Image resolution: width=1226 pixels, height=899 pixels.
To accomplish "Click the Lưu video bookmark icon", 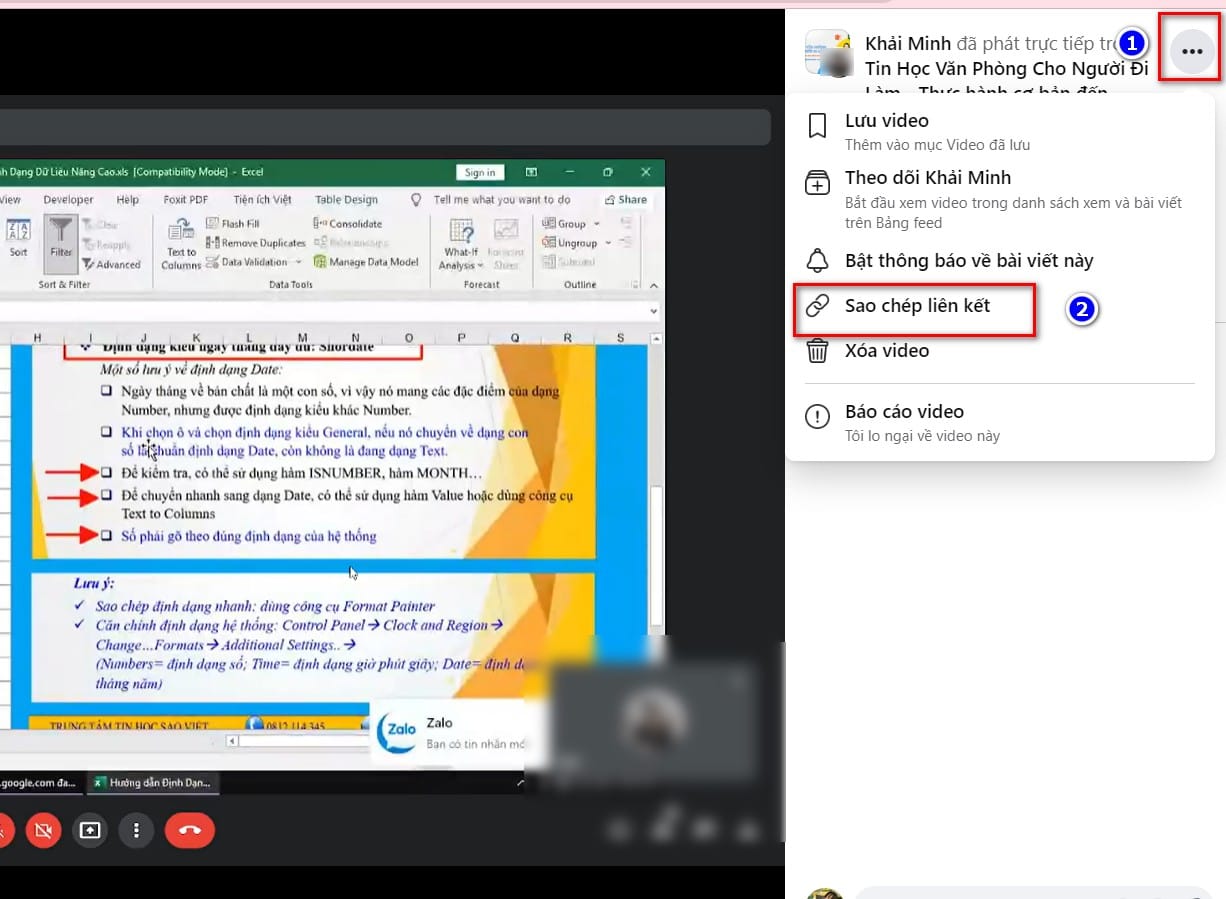I will coord(817,125).
